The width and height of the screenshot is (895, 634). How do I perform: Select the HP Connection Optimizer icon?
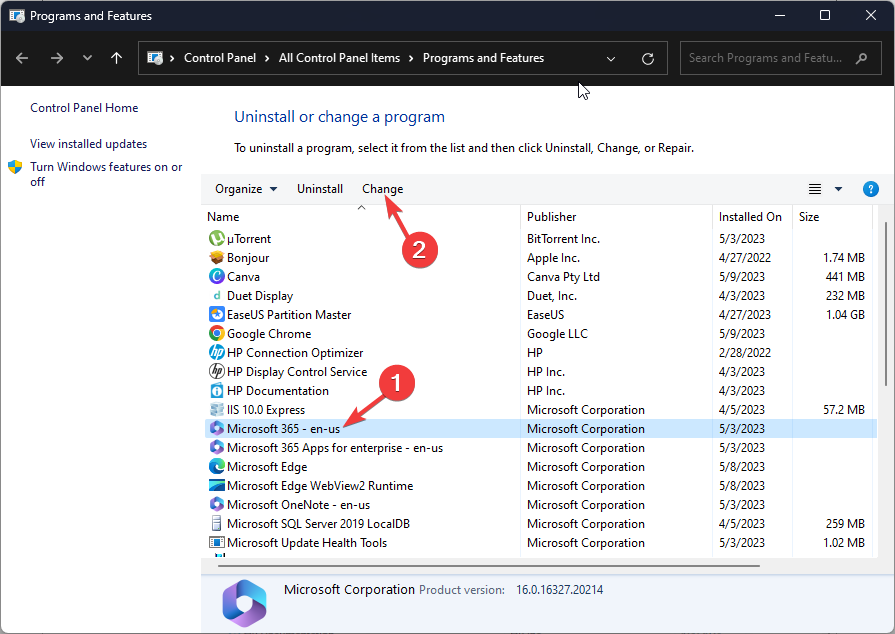point(216,352)
